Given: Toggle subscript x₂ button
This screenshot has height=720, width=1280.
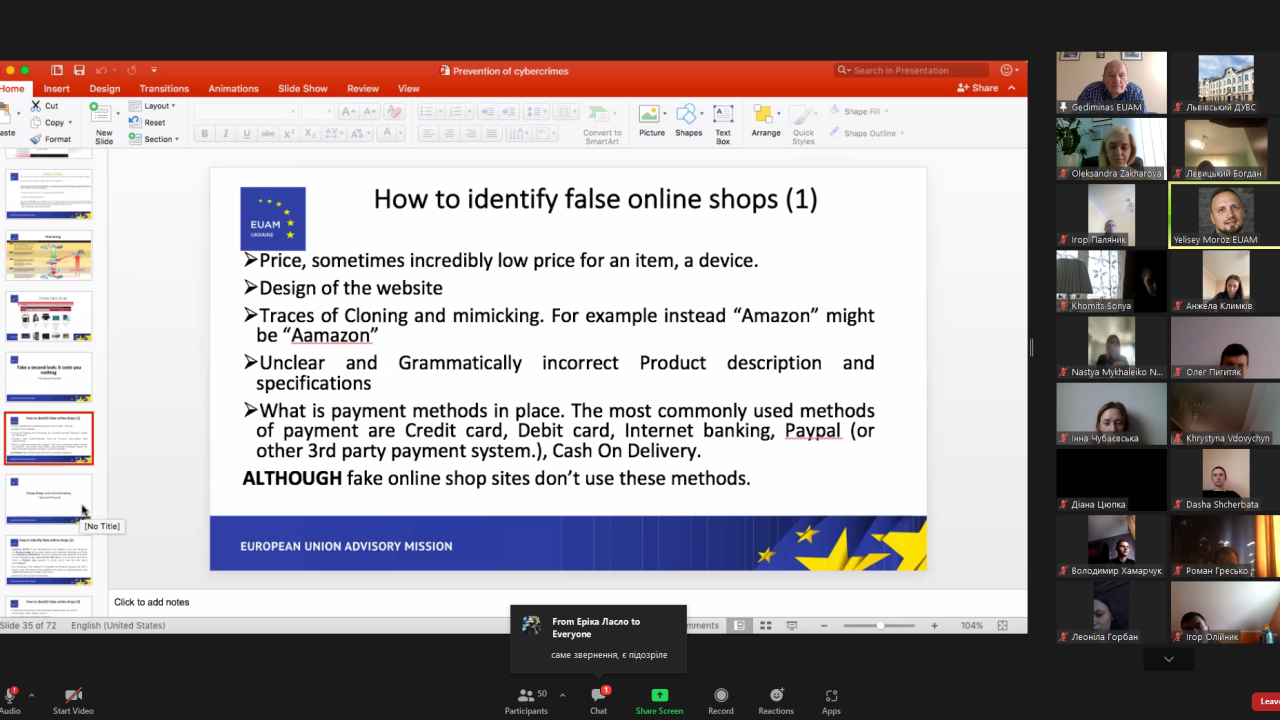Looking at the screenshot, I should [x=310, y=133].
